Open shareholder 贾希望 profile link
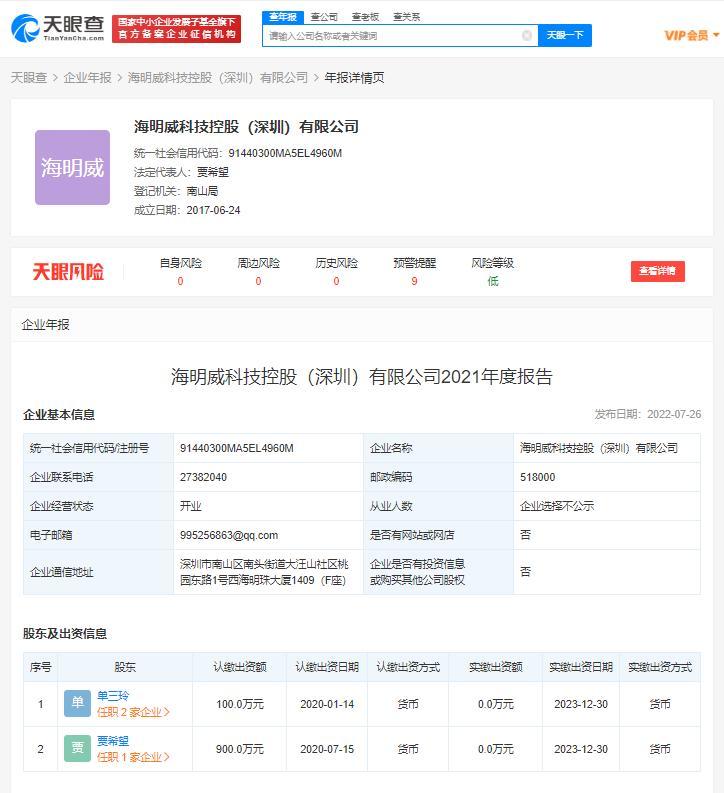 113,741
